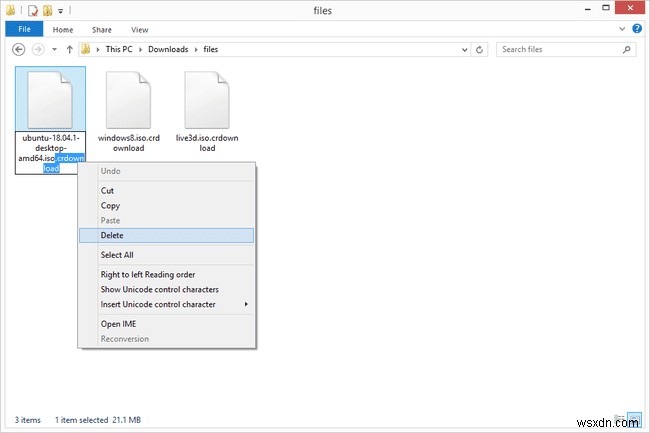Choose Select All from the context menu
Image resolution: width=650 pixels, height=433 pixels.
(166, 255)
